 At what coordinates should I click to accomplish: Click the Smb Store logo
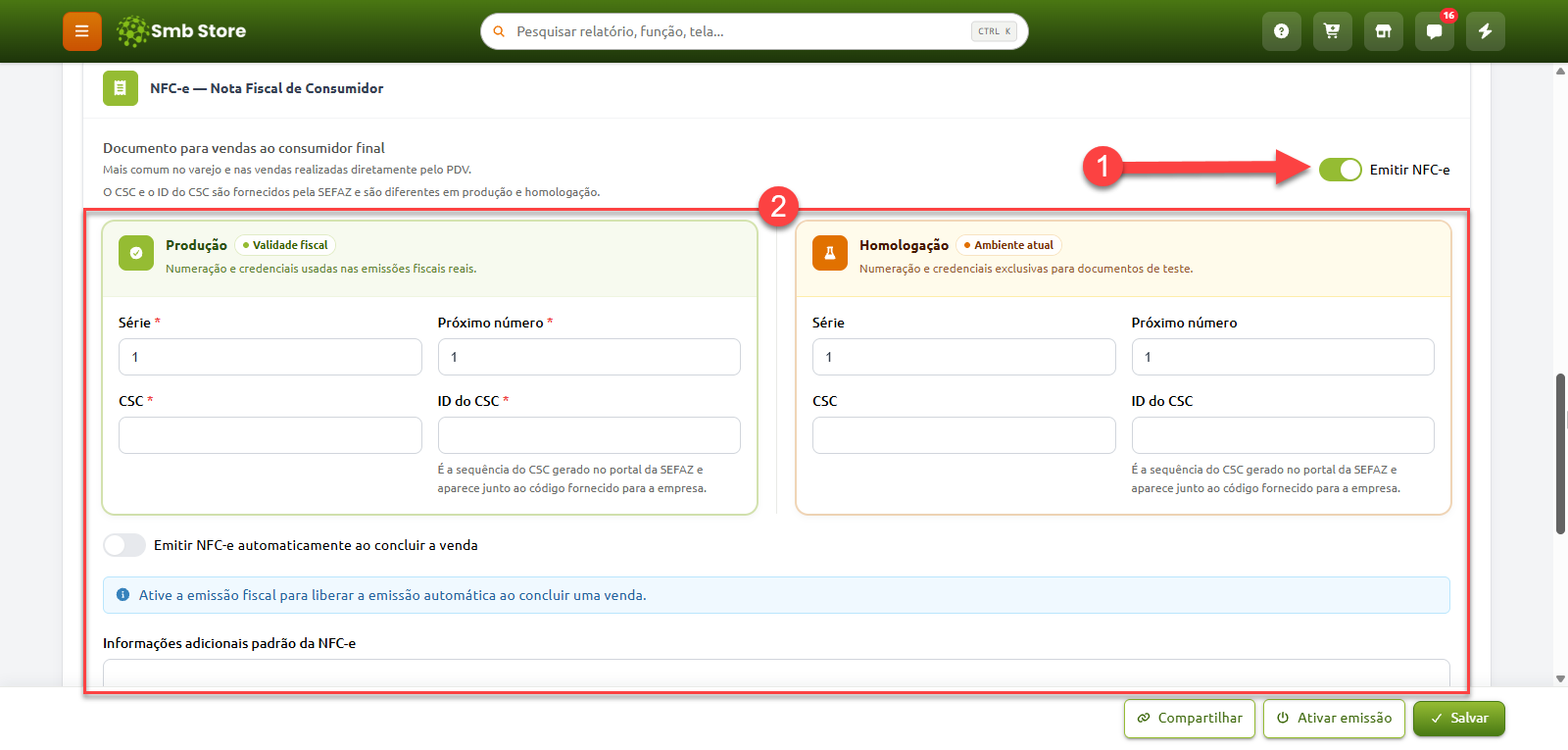[181, 31]
